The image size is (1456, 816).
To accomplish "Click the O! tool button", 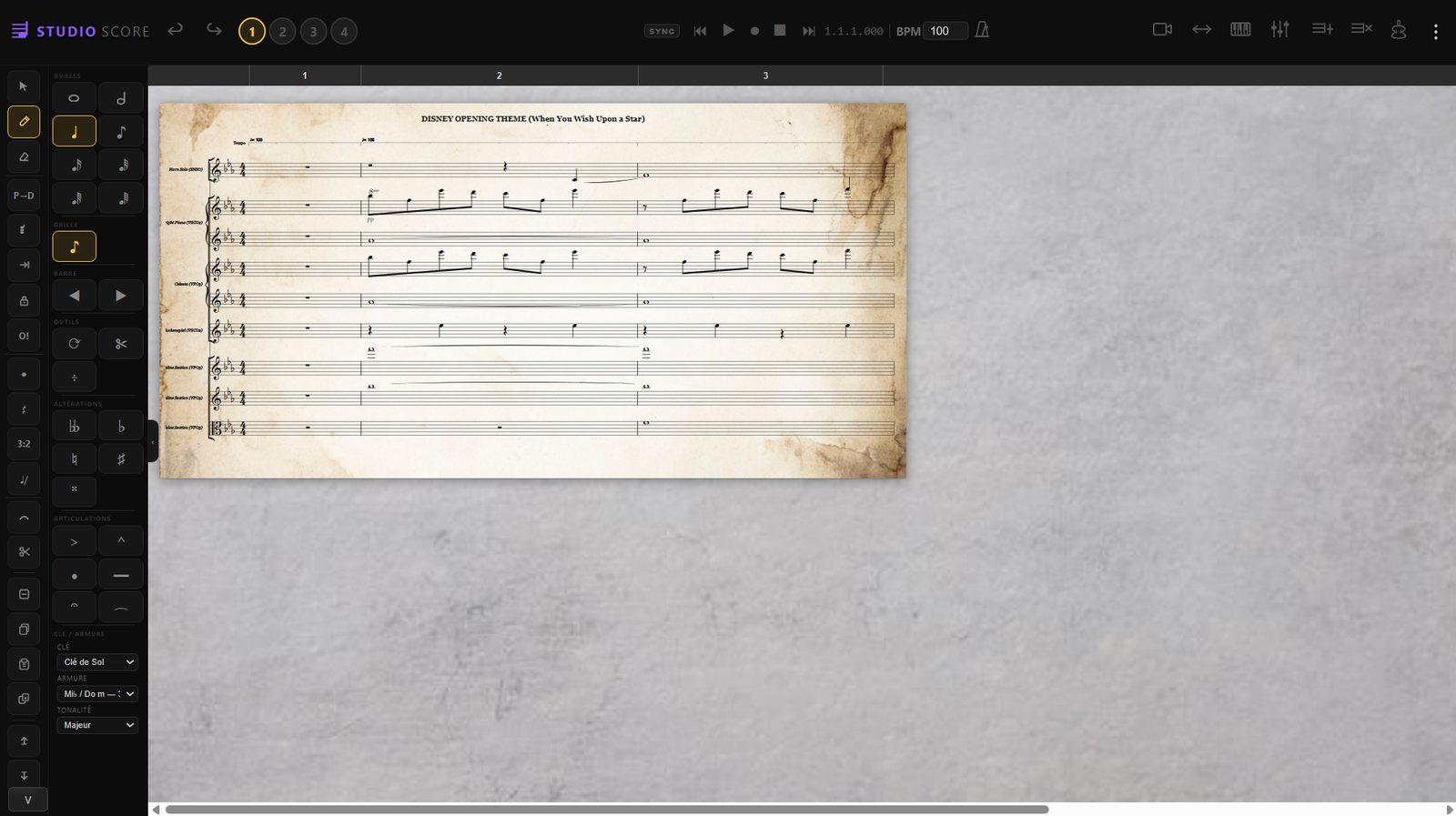I will [x=24, y=336].
